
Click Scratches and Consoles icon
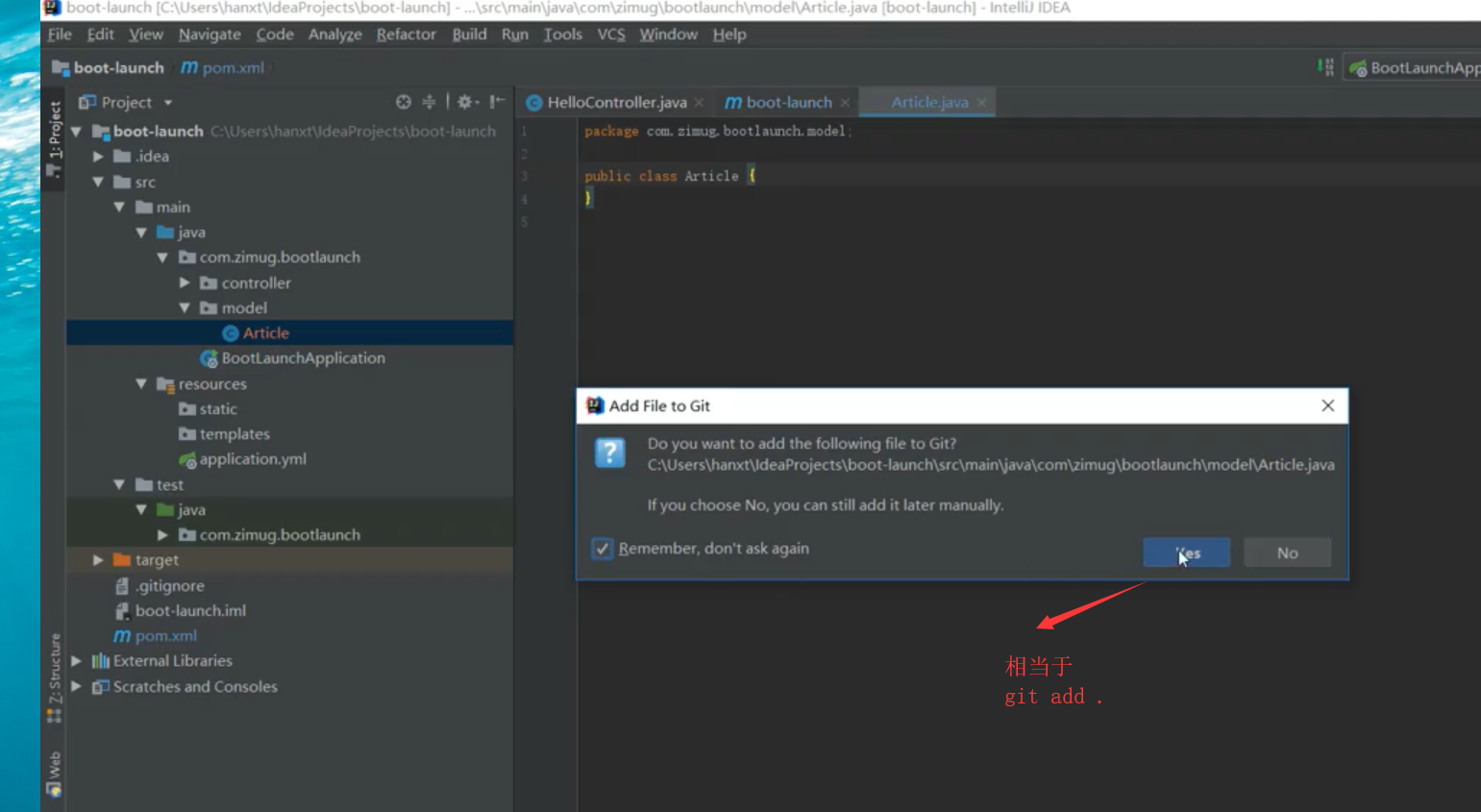[100, 687]
